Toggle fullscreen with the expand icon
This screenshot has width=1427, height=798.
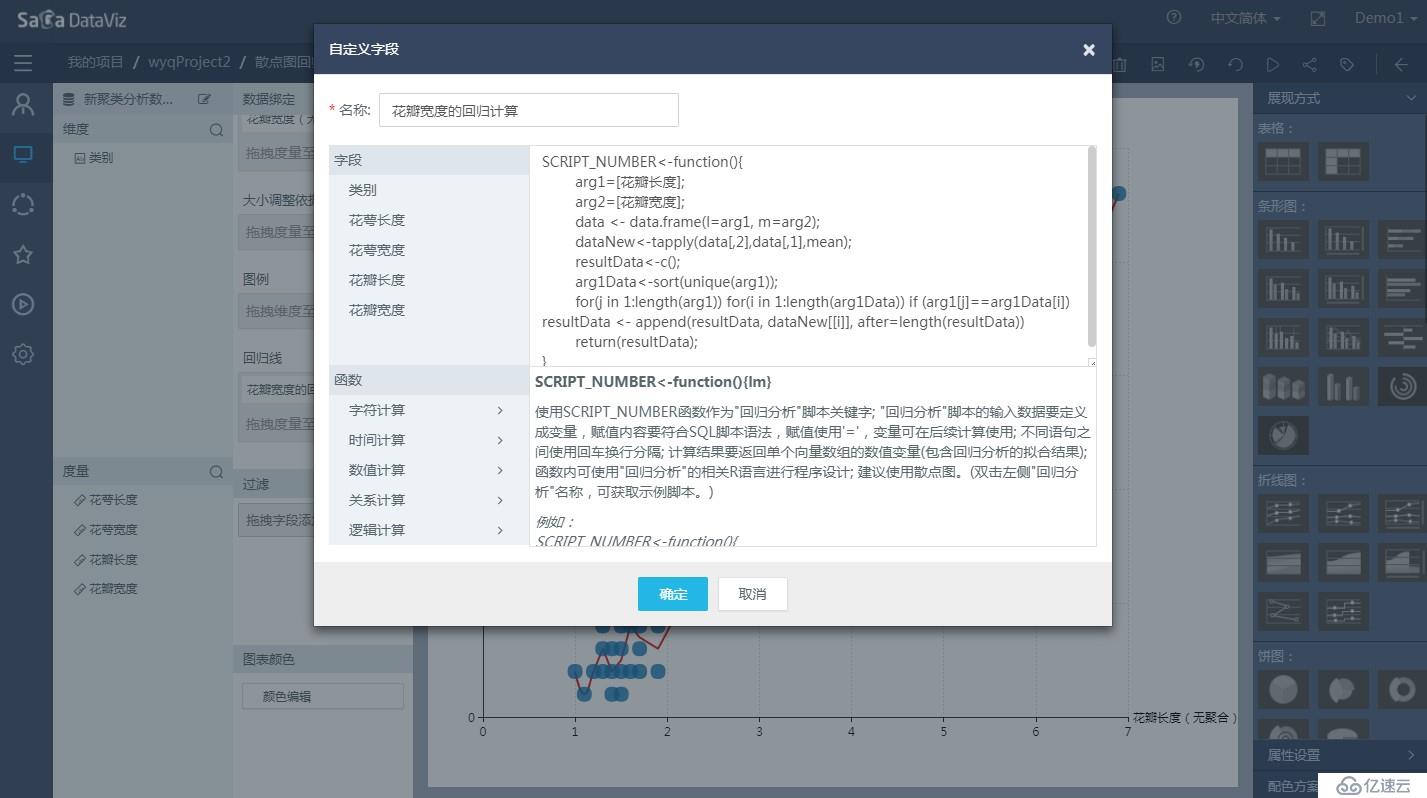coord(1318,18)
